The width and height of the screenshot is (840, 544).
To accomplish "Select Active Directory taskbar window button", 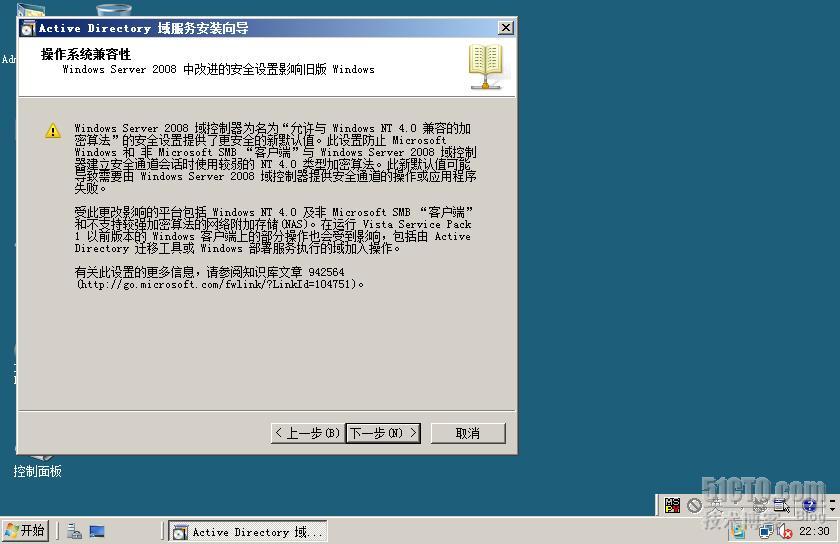I will tap(248, 531).
